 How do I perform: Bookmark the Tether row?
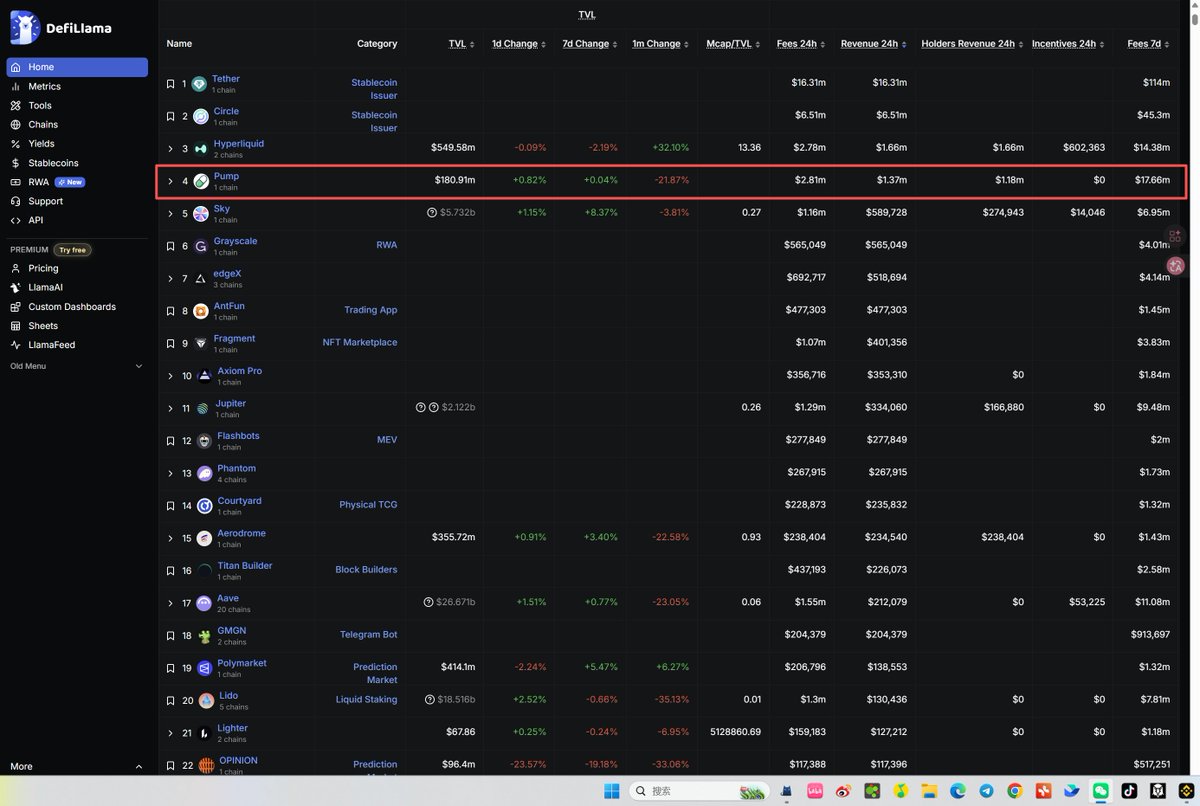170,84
